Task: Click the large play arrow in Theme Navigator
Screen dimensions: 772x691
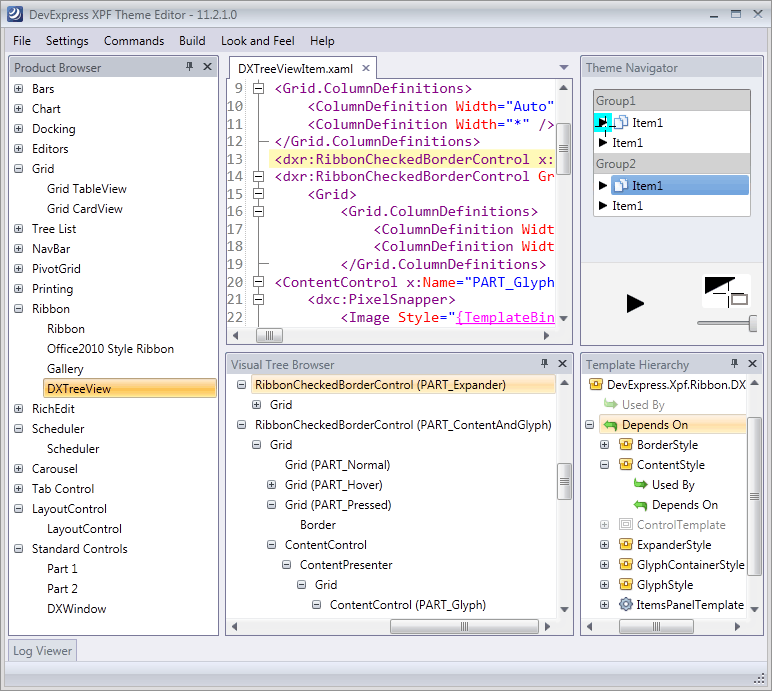Action: 635,303
